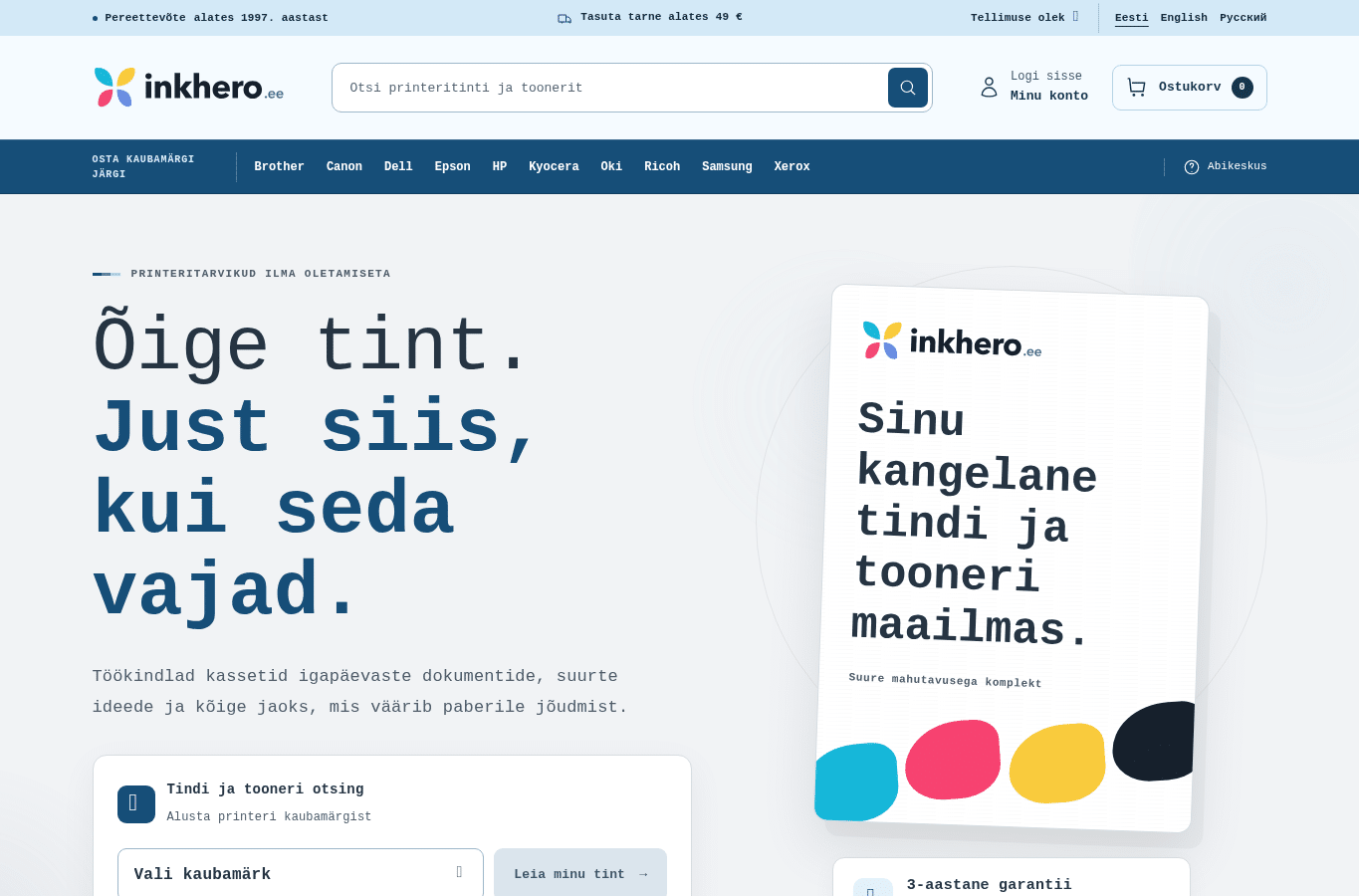Choose Oki from the brand bar
1359x896 pixels.
point(611,166)
